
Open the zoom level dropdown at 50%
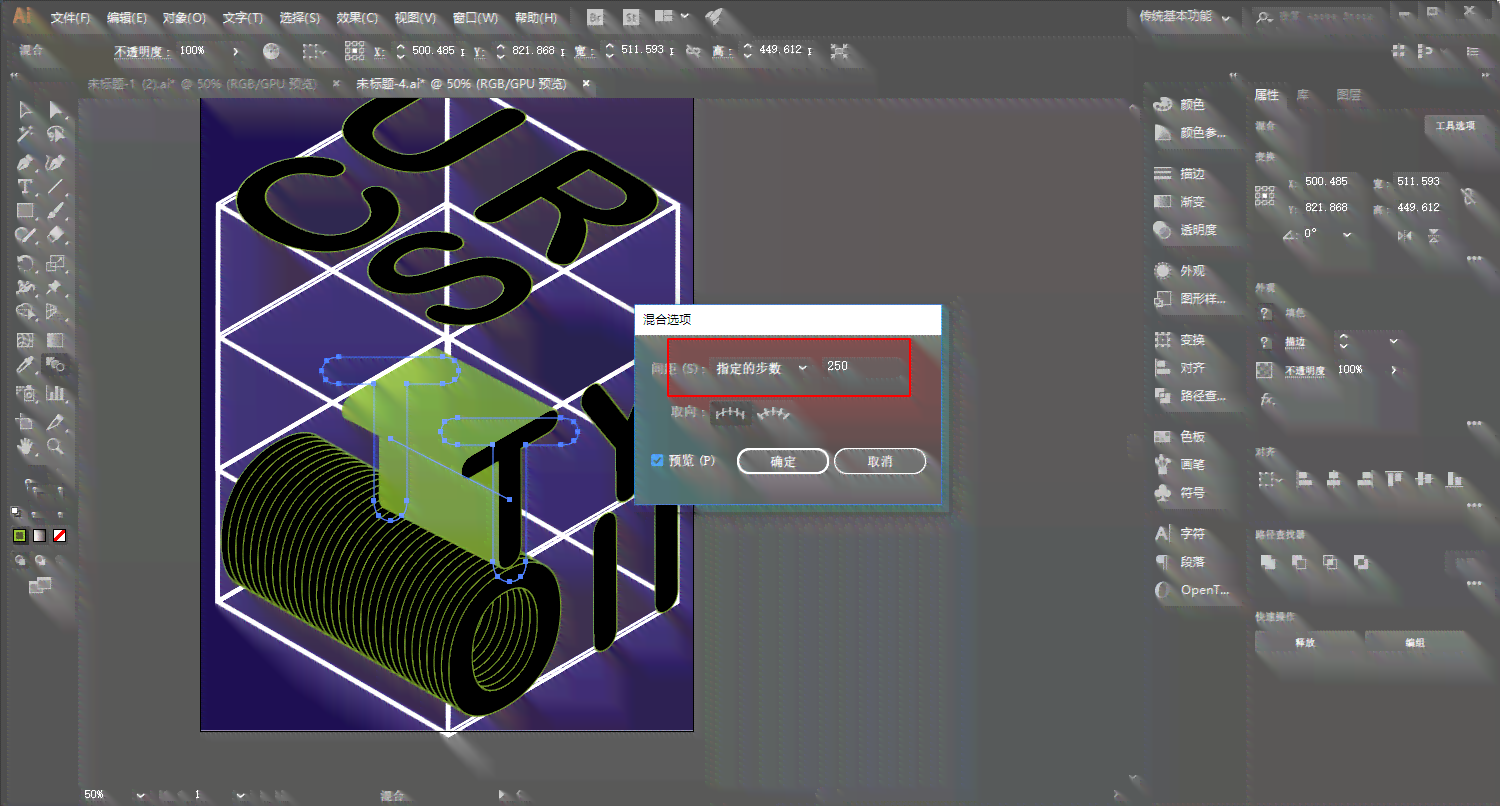(139, 795)
